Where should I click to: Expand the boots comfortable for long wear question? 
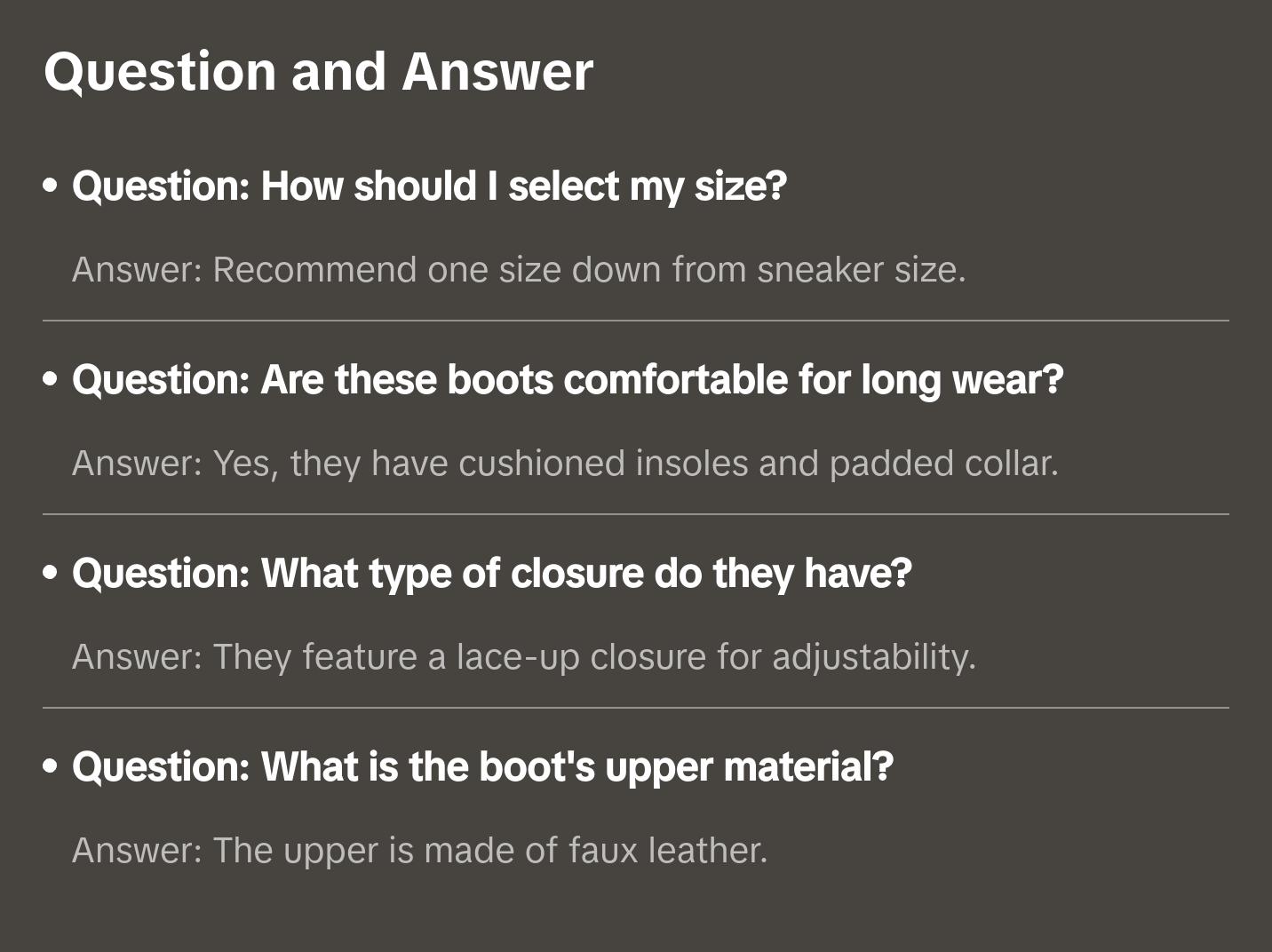tap(568, 380)
